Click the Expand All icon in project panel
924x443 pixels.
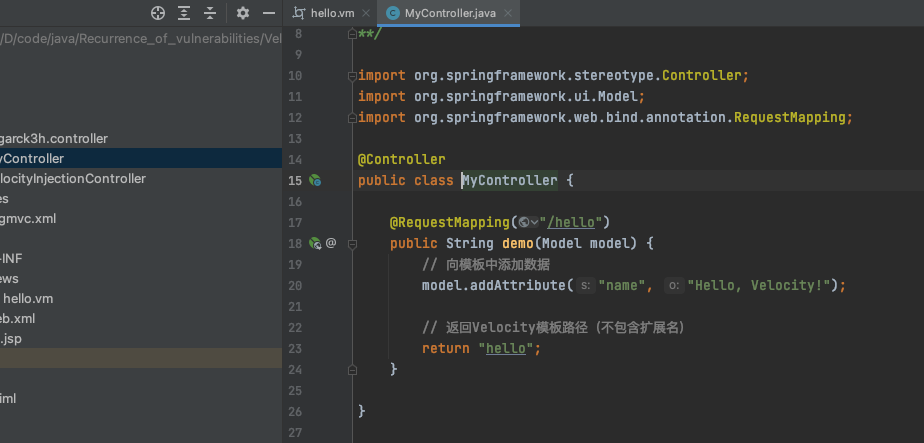[184, 13]
